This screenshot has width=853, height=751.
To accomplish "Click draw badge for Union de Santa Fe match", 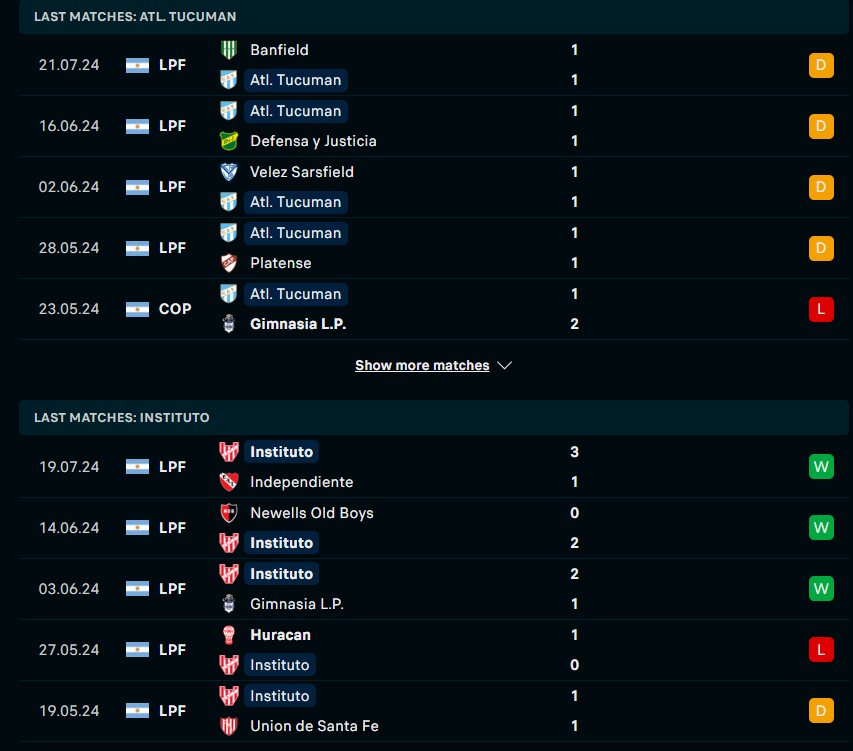I will (821, 710).
